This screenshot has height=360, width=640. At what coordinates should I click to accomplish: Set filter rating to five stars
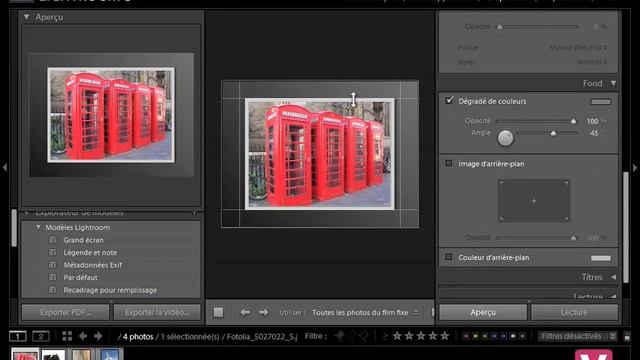coord(444,336)
